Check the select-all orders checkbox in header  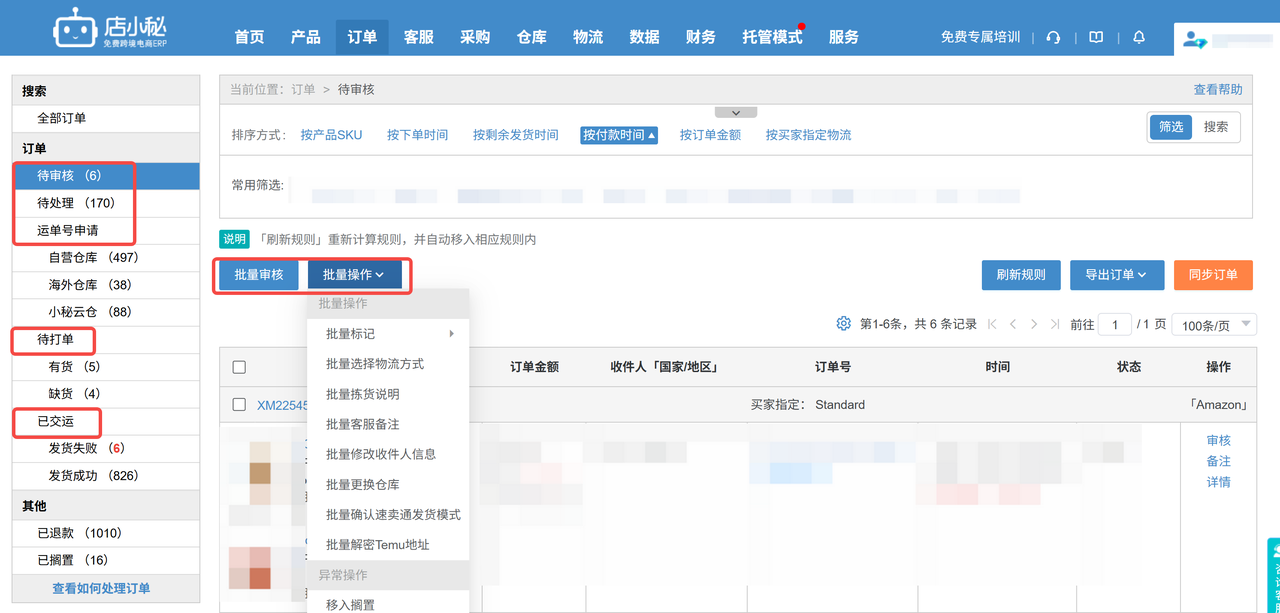[x=239, y=367]
